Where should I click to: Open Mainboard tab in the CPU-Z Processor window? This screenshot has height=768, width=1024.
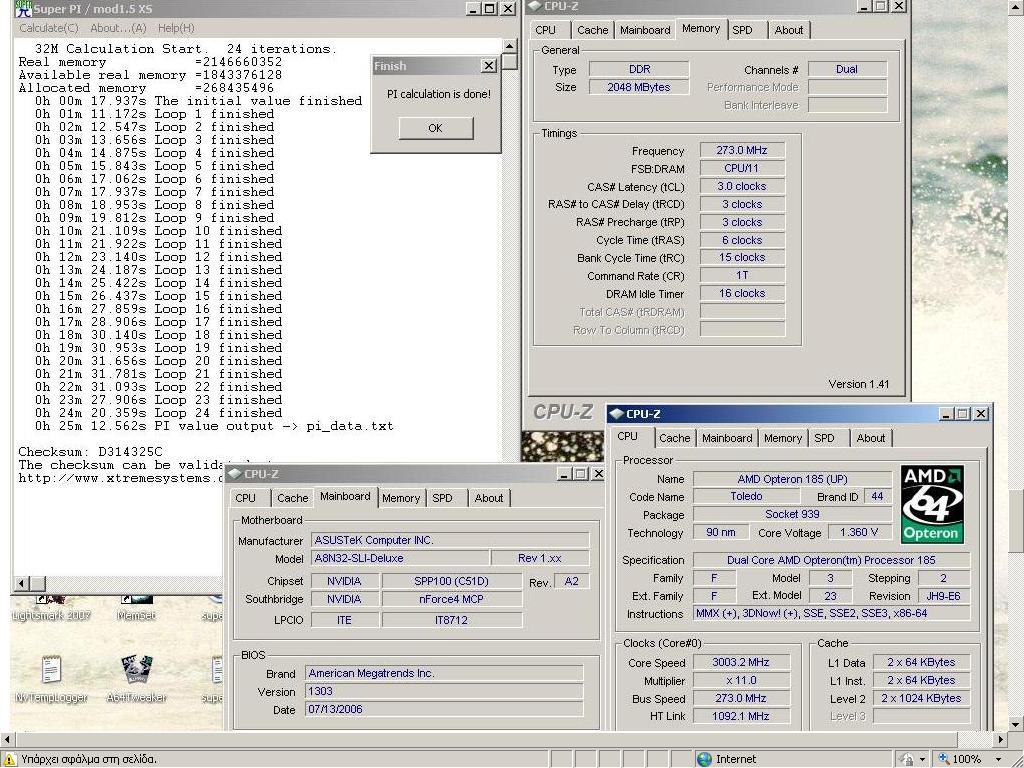tap(727, 438)
